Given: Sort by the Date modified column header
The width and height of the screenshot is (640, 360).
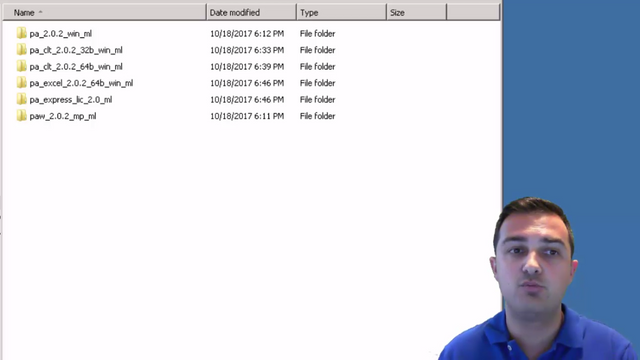Looking at the screenshot, I should click(x=251, y=13).
